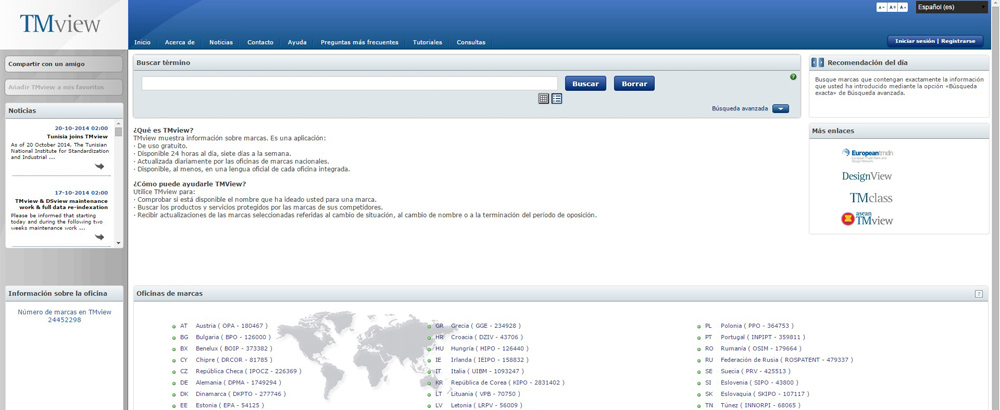1000x410 pixels.
Task: Open the maintenance work news arrow
Action: click(x=99, y=237)
